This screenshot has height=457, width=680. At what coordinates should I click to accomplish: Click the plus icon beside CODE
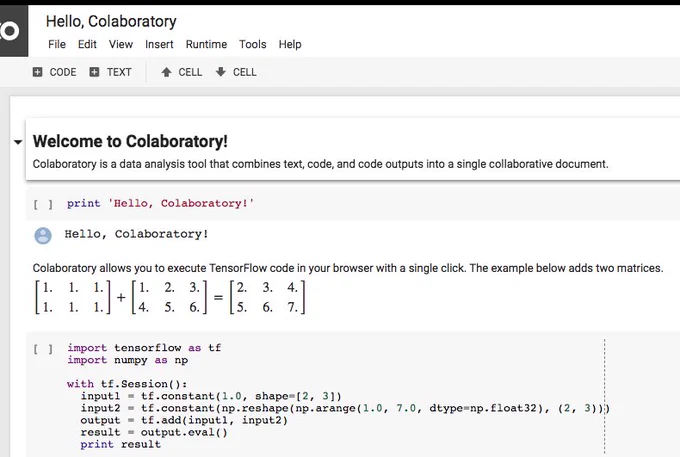point(38,72)
